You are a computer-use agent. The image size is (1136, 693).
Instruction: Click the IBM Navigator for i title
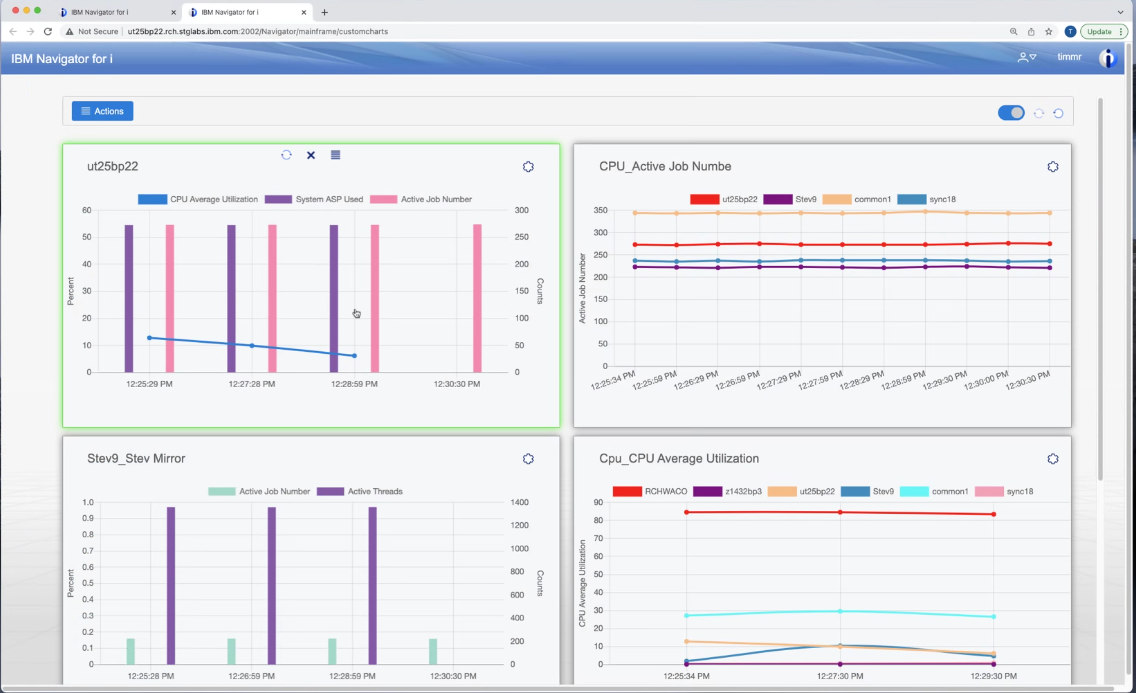click(x=62, y=59)
